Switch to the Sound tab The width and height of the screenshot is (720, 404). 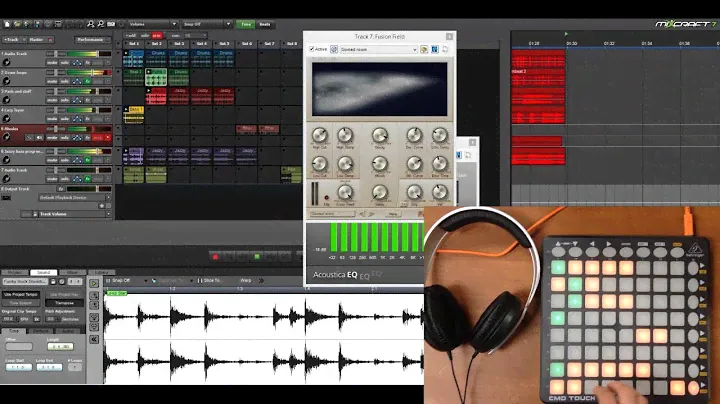pos(44,272)
